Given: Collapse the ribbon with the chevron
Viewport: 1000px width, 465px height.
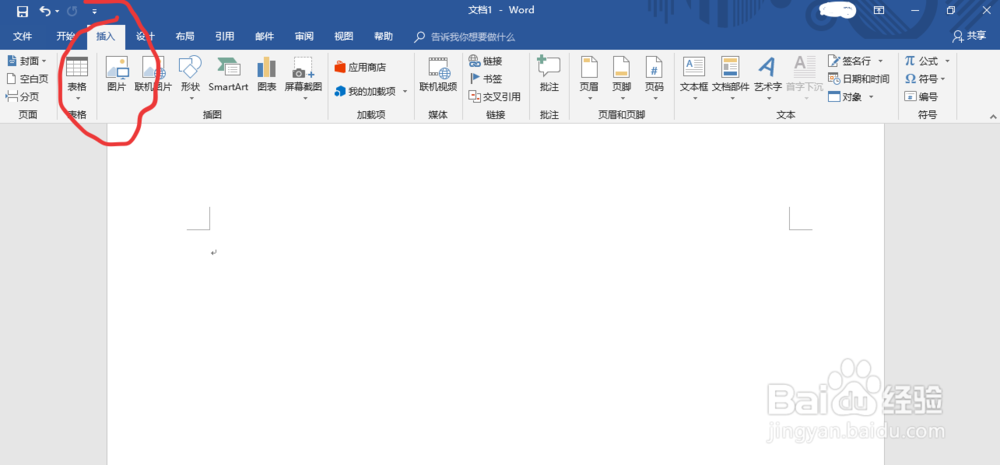Looking at the screenshot, I should (x=992, y=117).
